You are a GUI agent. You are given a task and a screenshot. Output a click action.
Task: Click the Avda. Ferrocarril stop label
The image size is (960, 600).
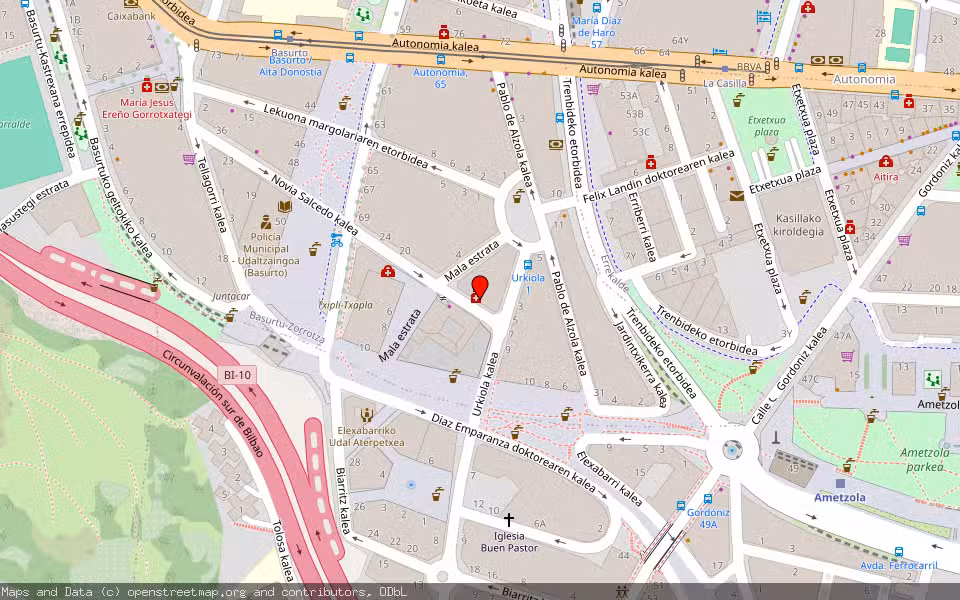tap(899, 565)
